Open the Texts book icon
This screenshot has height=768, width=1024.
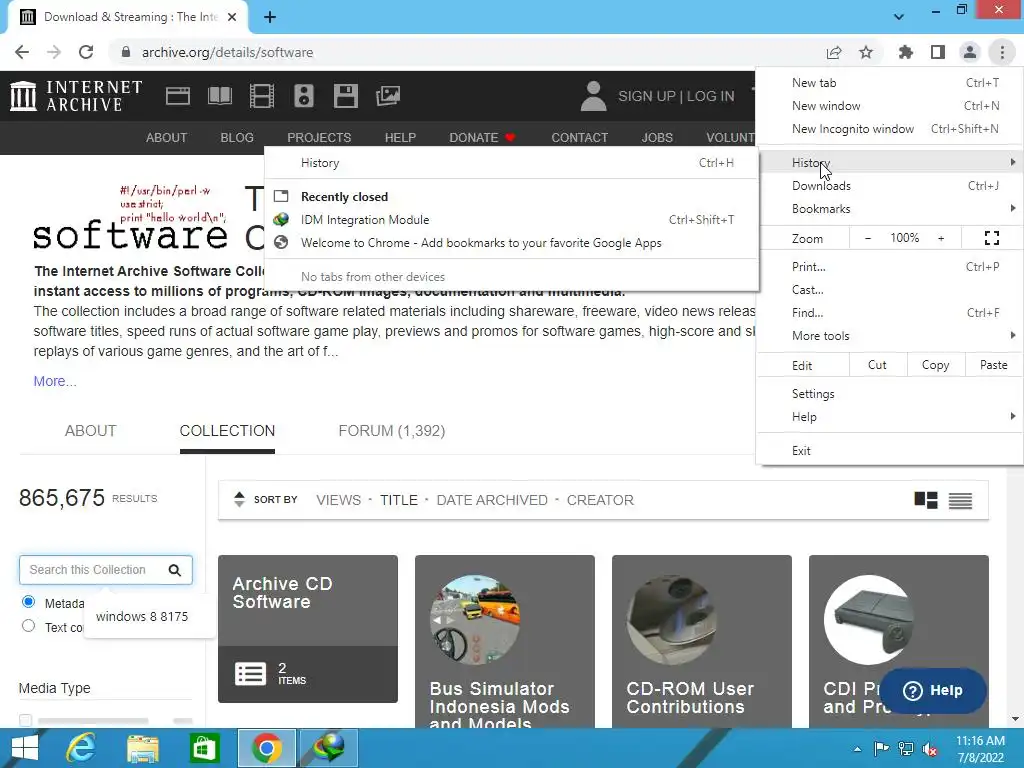(219, 96)
